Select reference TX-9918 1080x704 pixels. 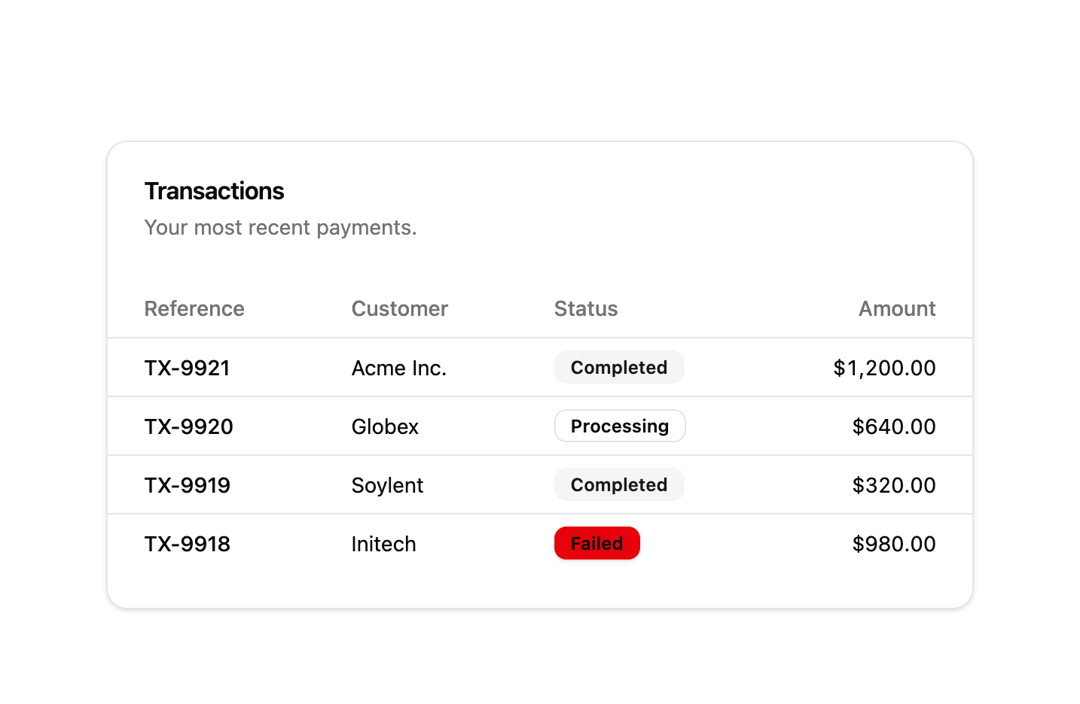click(x=187, y=543)
